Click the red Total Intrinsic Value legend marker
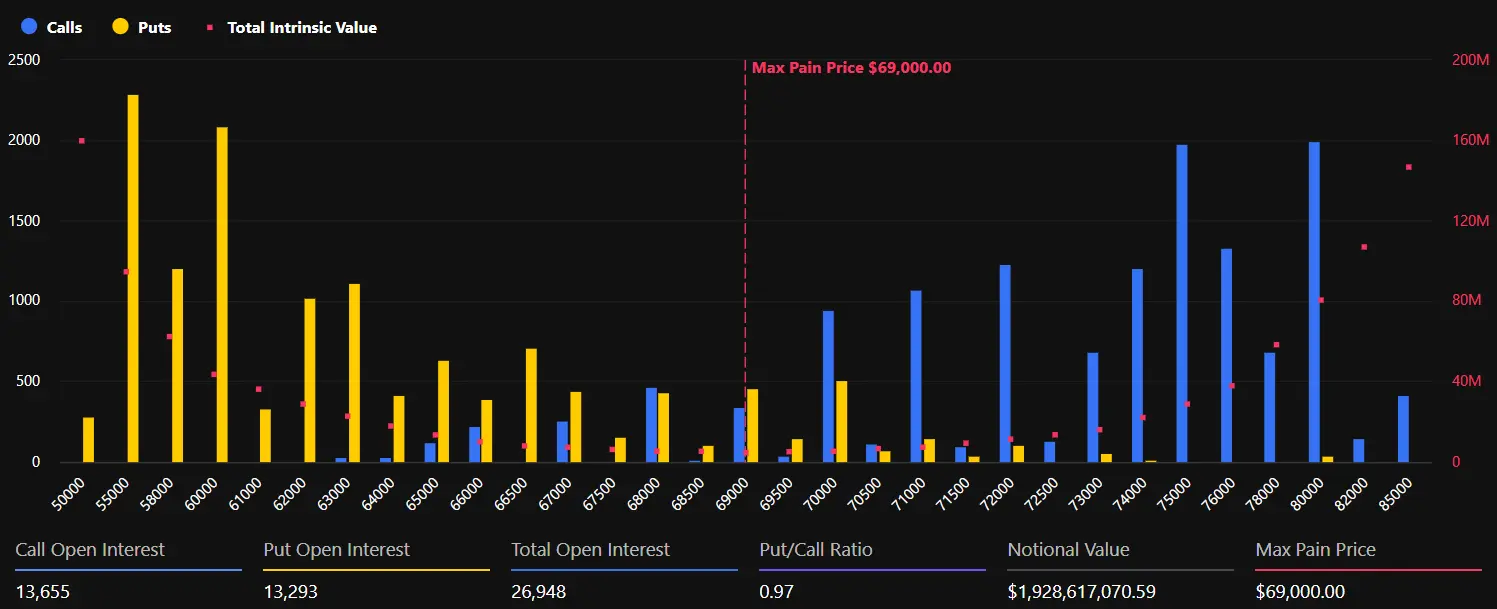The image size is (1497, 609). coord(211,28)
